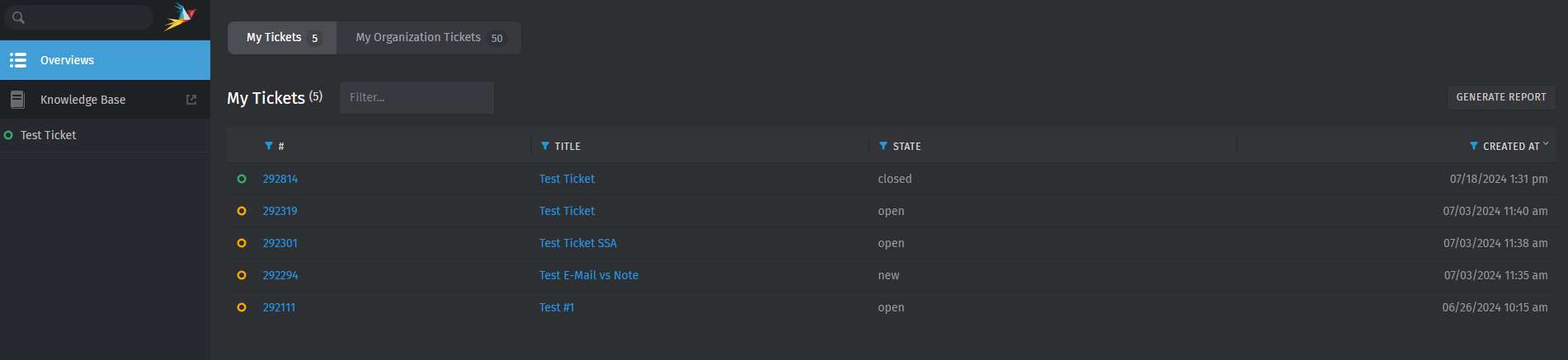
Task: Toggle CREATED AT sort direction arrow
Action: coord(1546,144)
